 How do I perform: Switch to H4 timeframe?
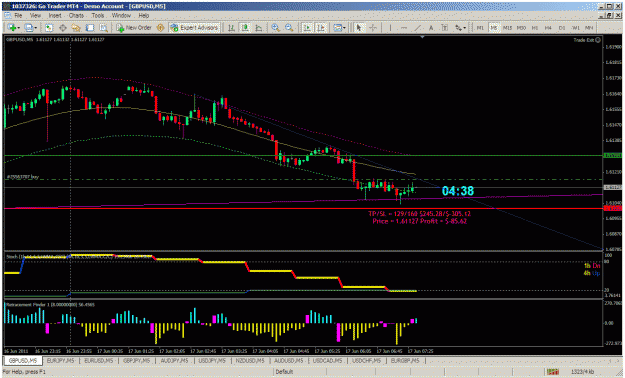pyautogui.click(x=548, y=28)
